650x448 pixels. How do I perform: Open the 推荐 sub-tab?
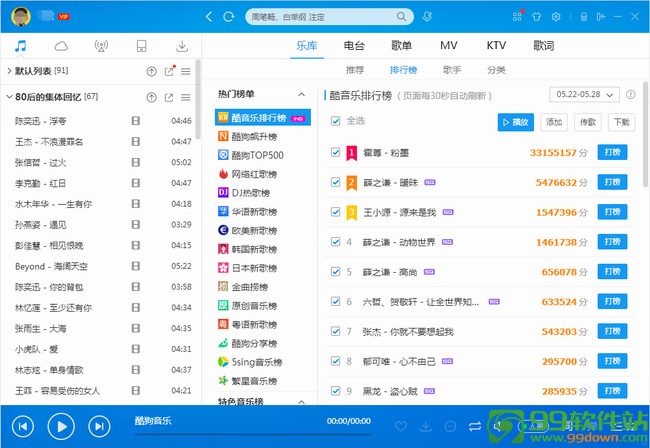pos(355,70)
